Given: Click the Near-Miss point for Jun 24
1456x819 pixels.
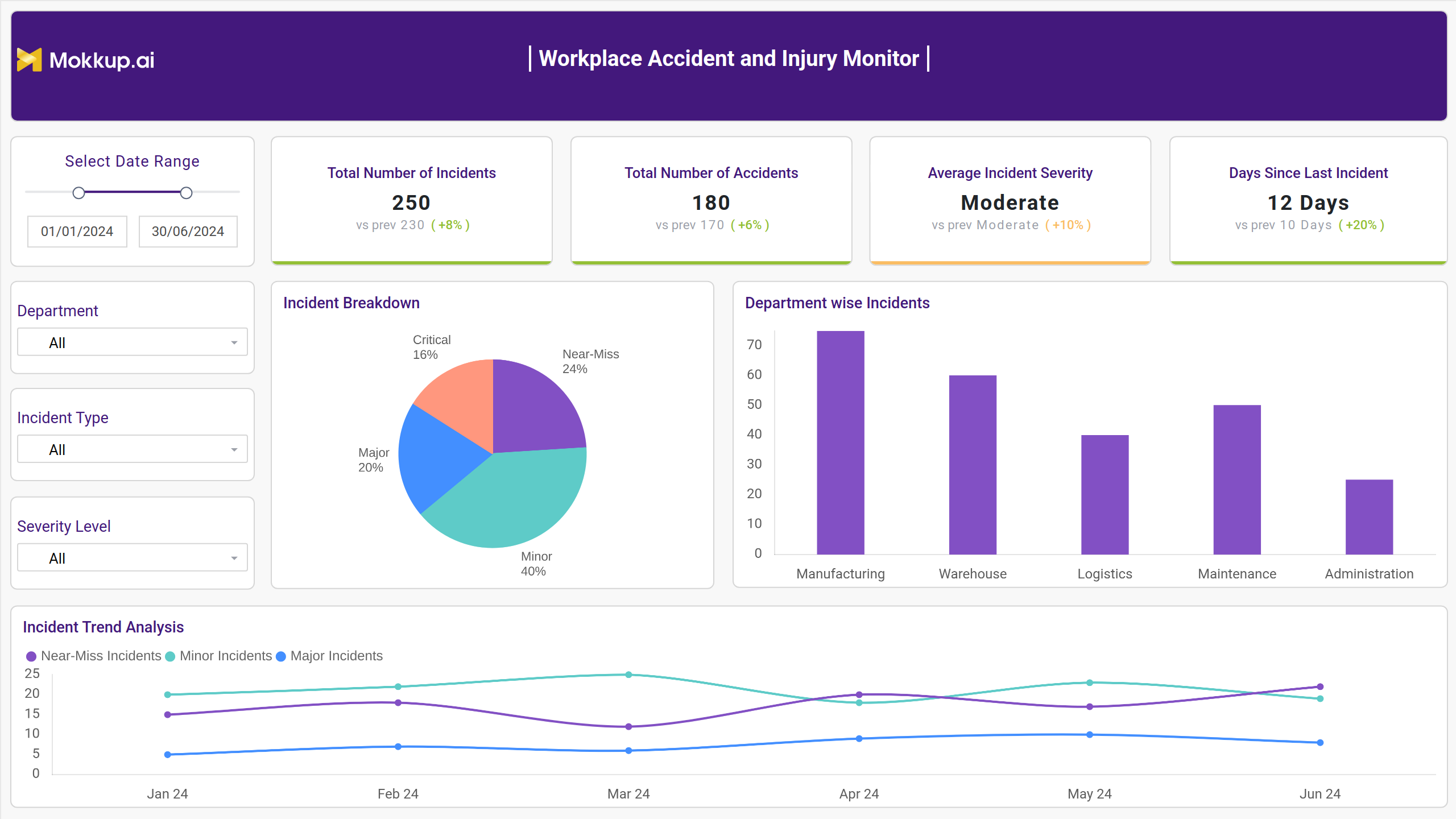Looking at the screenshot, I should point(1320,686).
